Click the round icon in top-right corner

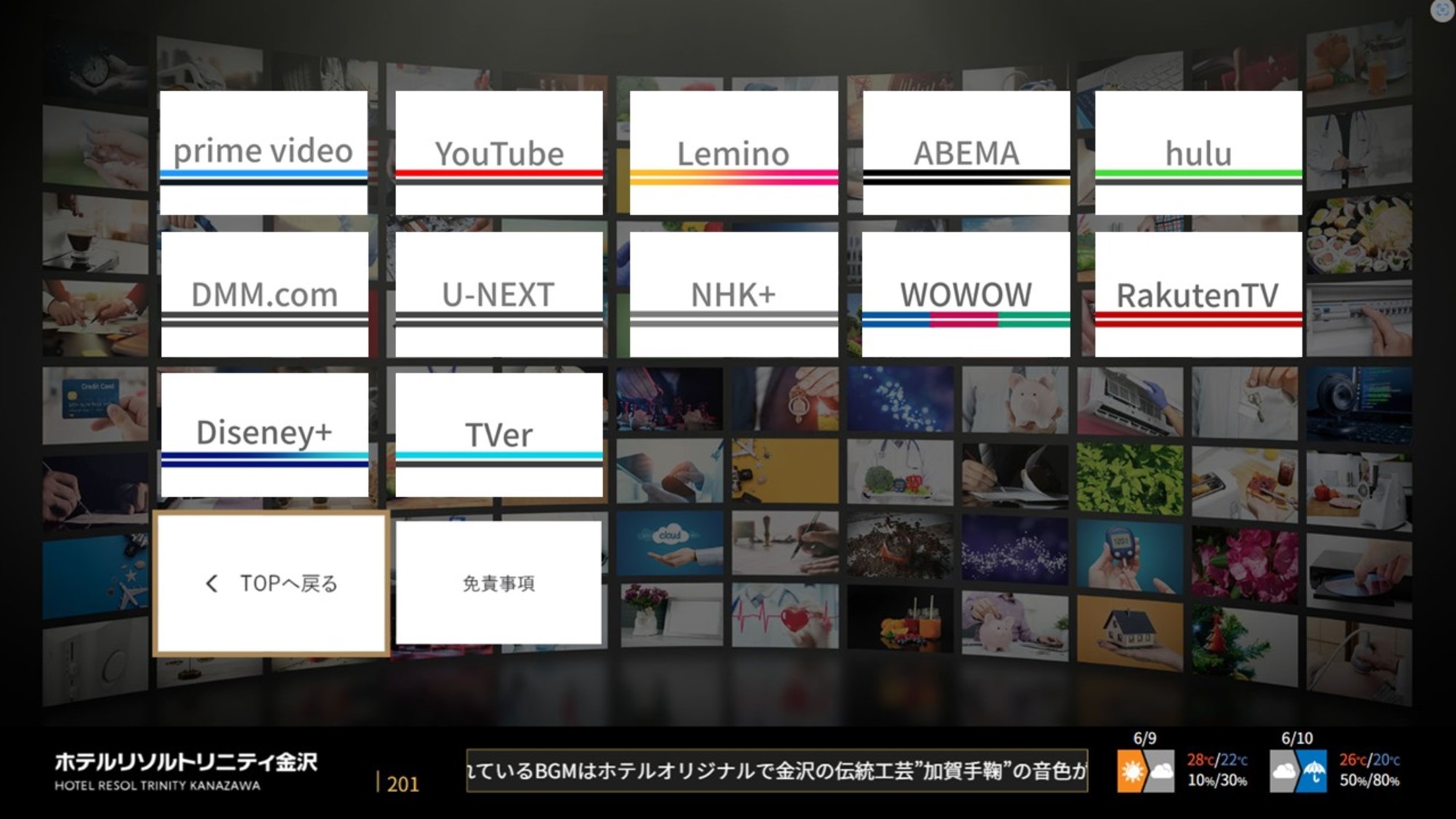[x=1441, y=10]
